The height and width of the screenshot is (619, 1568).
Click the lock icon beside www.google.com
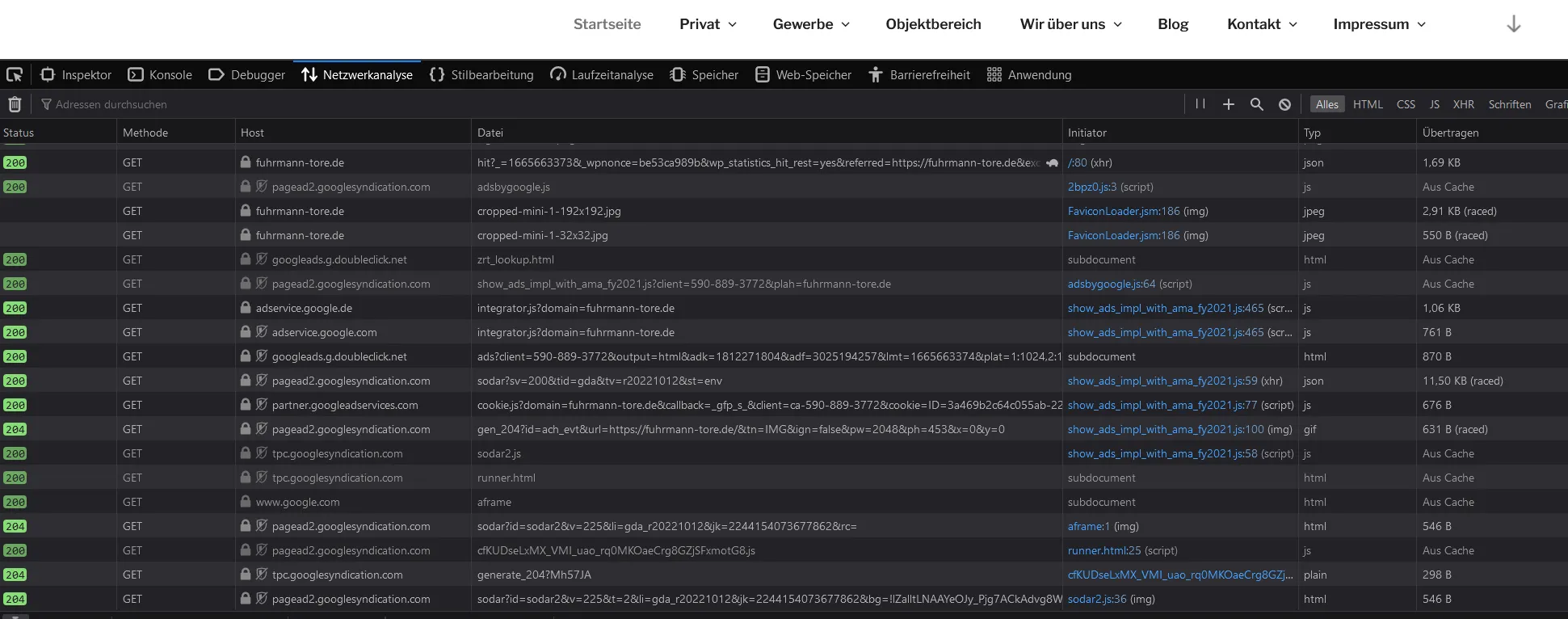coord(245,502)
